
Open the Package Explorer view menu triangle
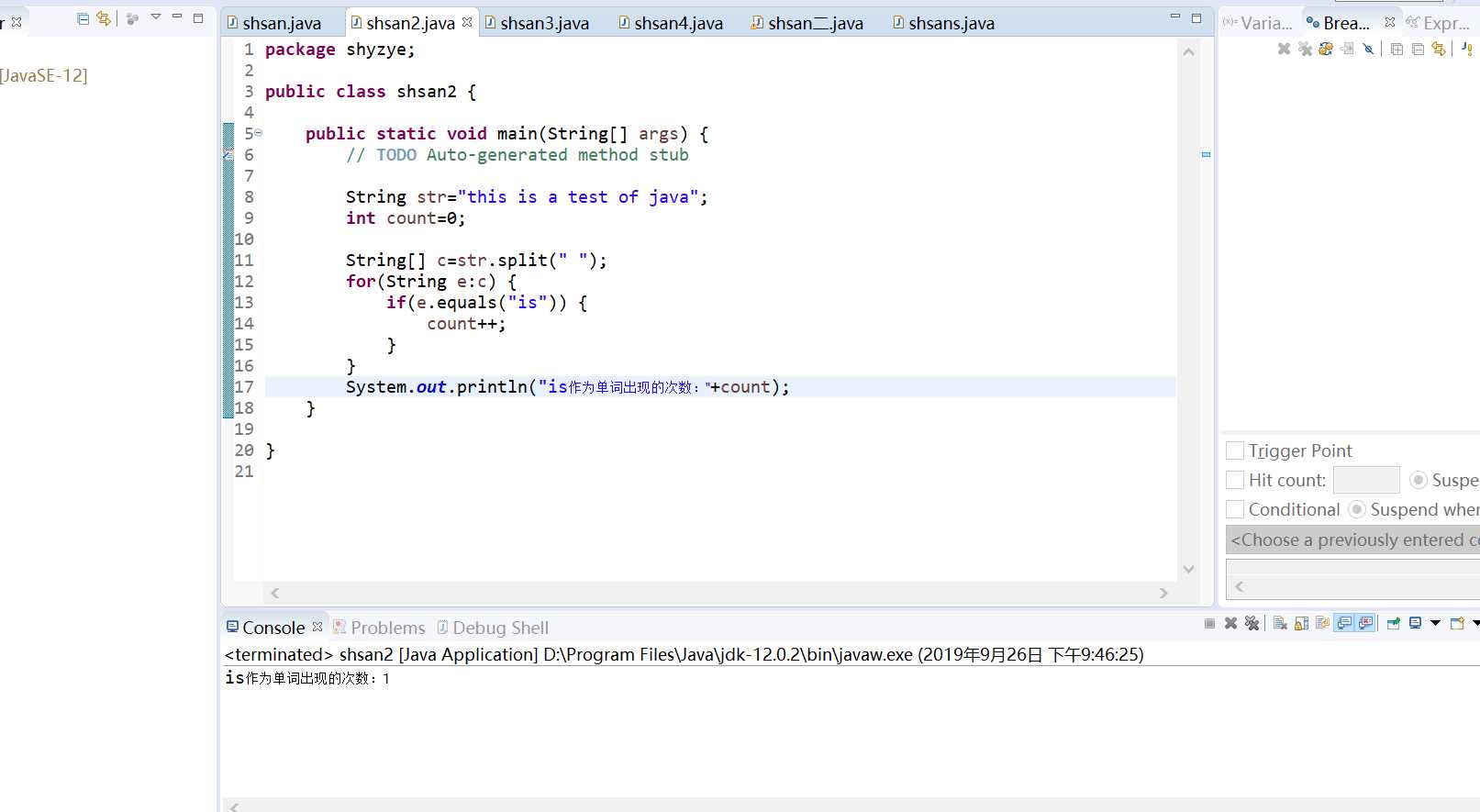(x=156, y=17)
